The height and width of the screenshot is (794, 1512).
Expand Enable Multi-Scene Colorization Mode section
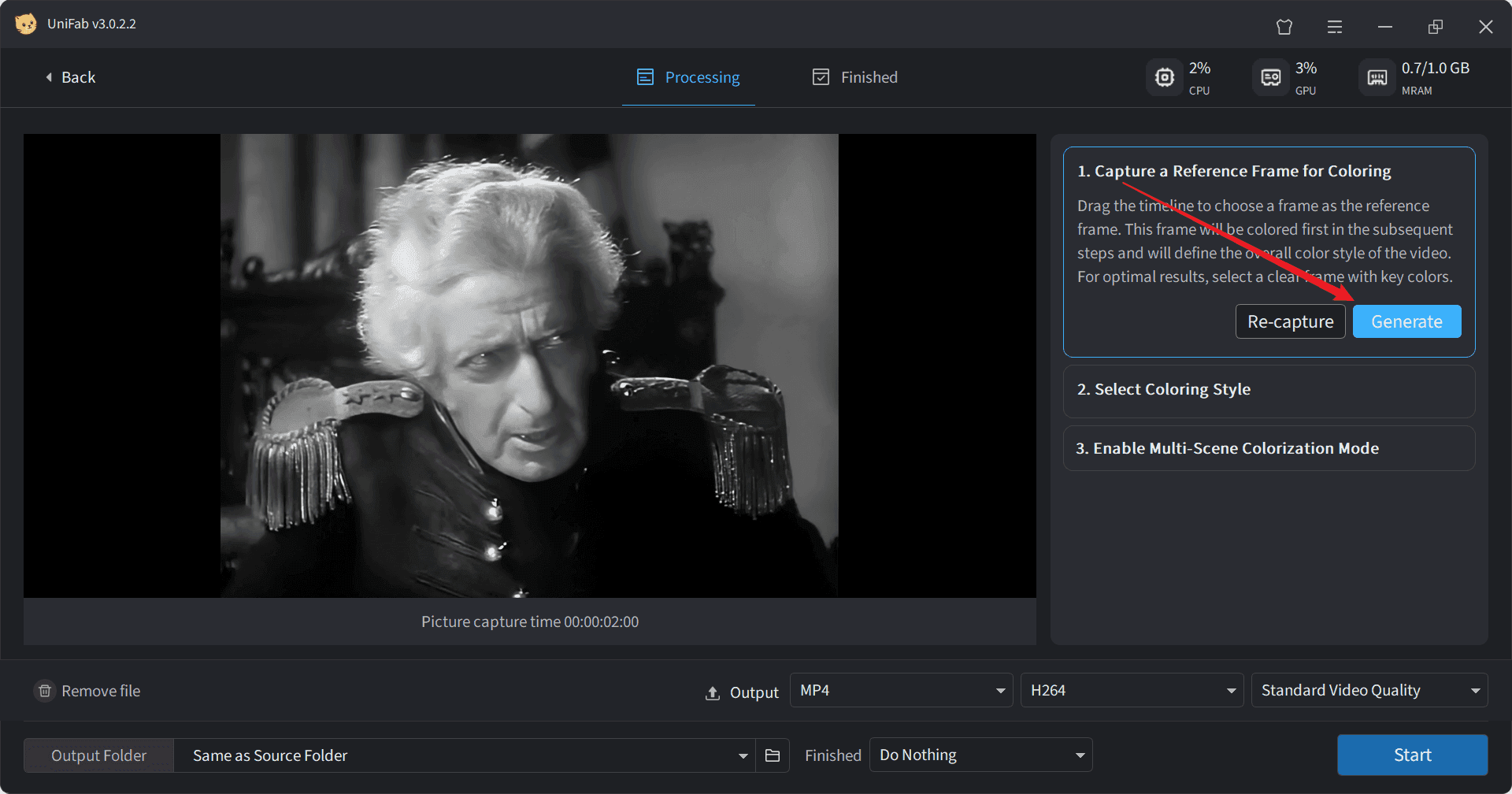pos(1269,448)
